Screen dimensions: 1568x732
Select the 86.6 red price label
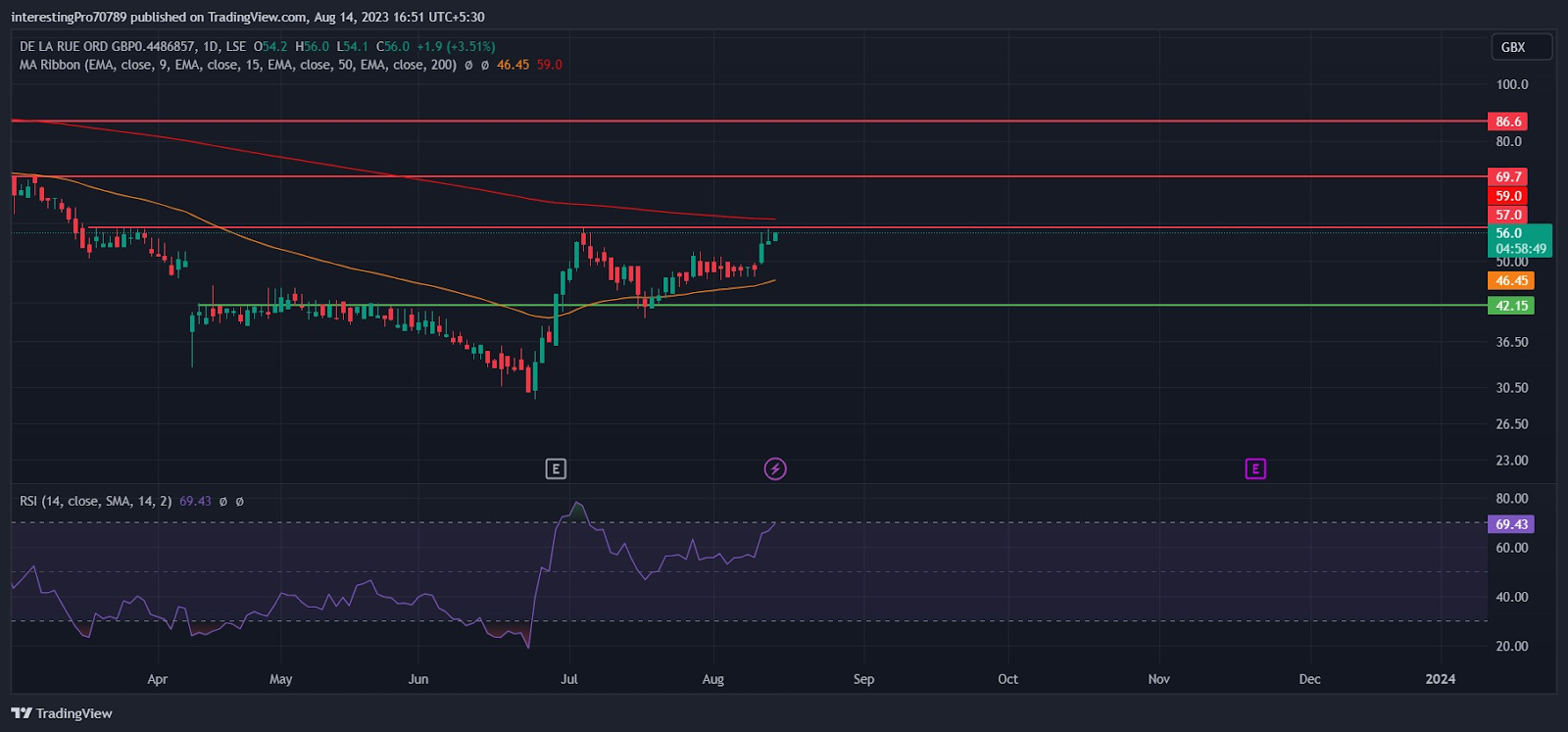click(x=1508, y=122)
